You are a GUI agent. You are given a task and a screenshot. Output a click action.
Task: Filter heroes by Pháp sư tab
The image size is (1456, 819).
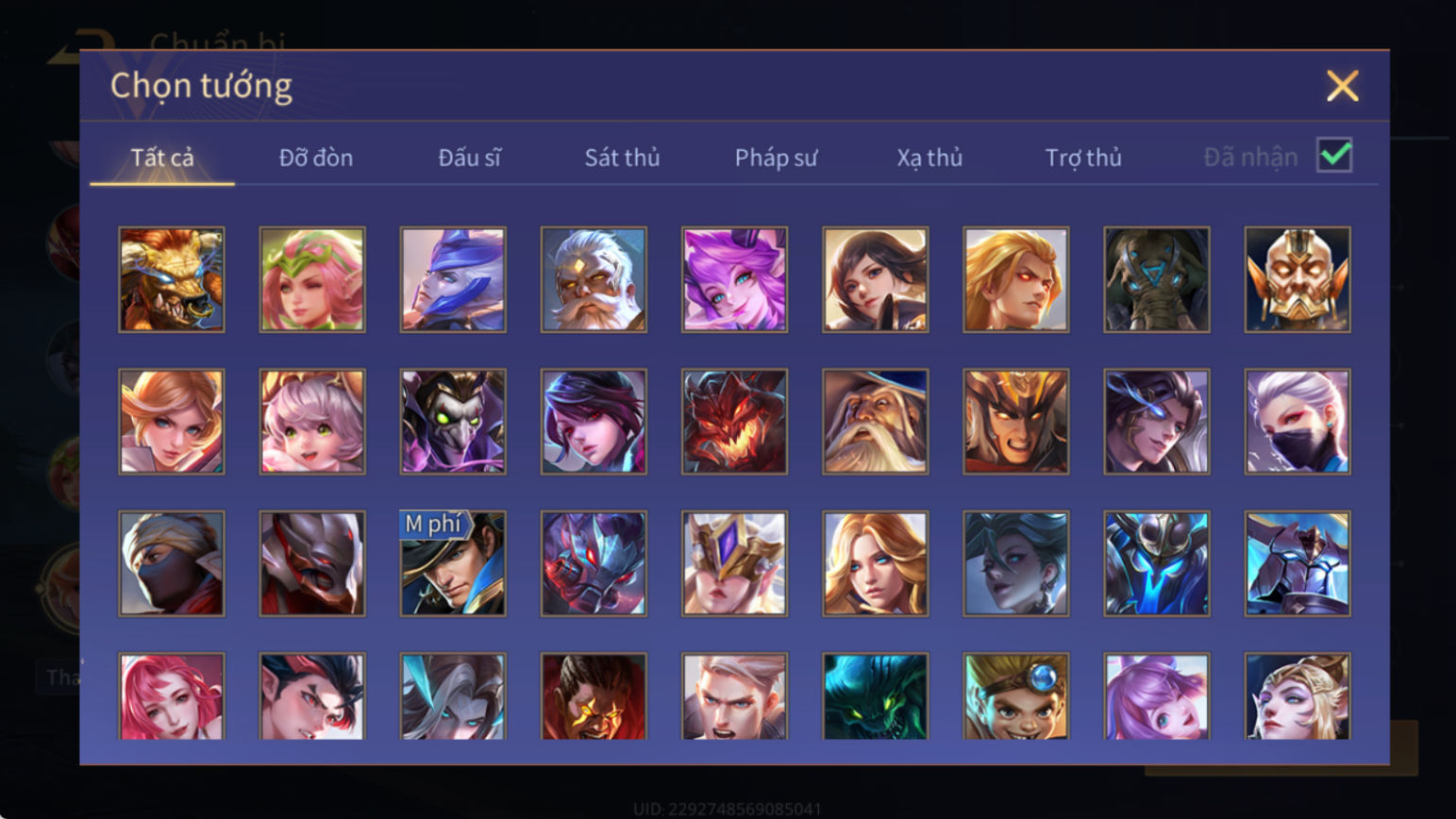[776, 158]
